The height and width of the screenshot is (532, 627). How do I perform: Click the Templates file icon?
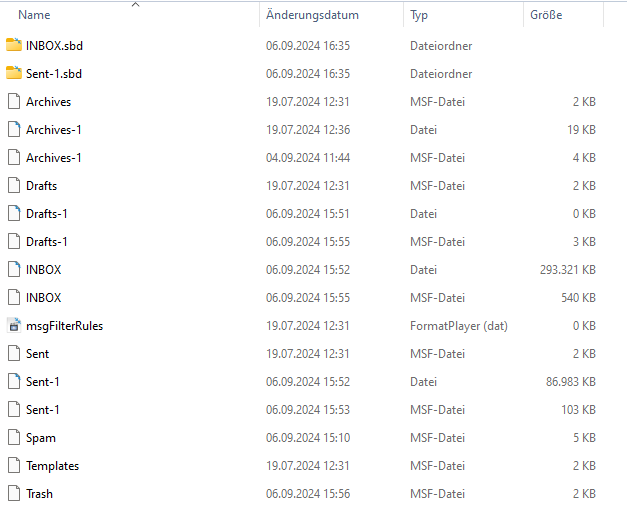[13, 465]
